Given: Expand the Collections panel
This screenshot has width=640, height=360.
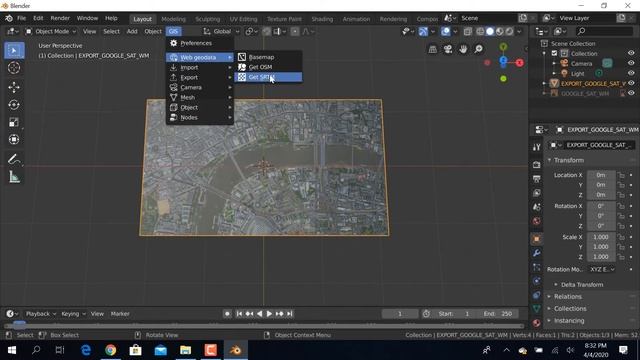Looking at the screenshot, I should pyautogui.click(x=570, y=309).
